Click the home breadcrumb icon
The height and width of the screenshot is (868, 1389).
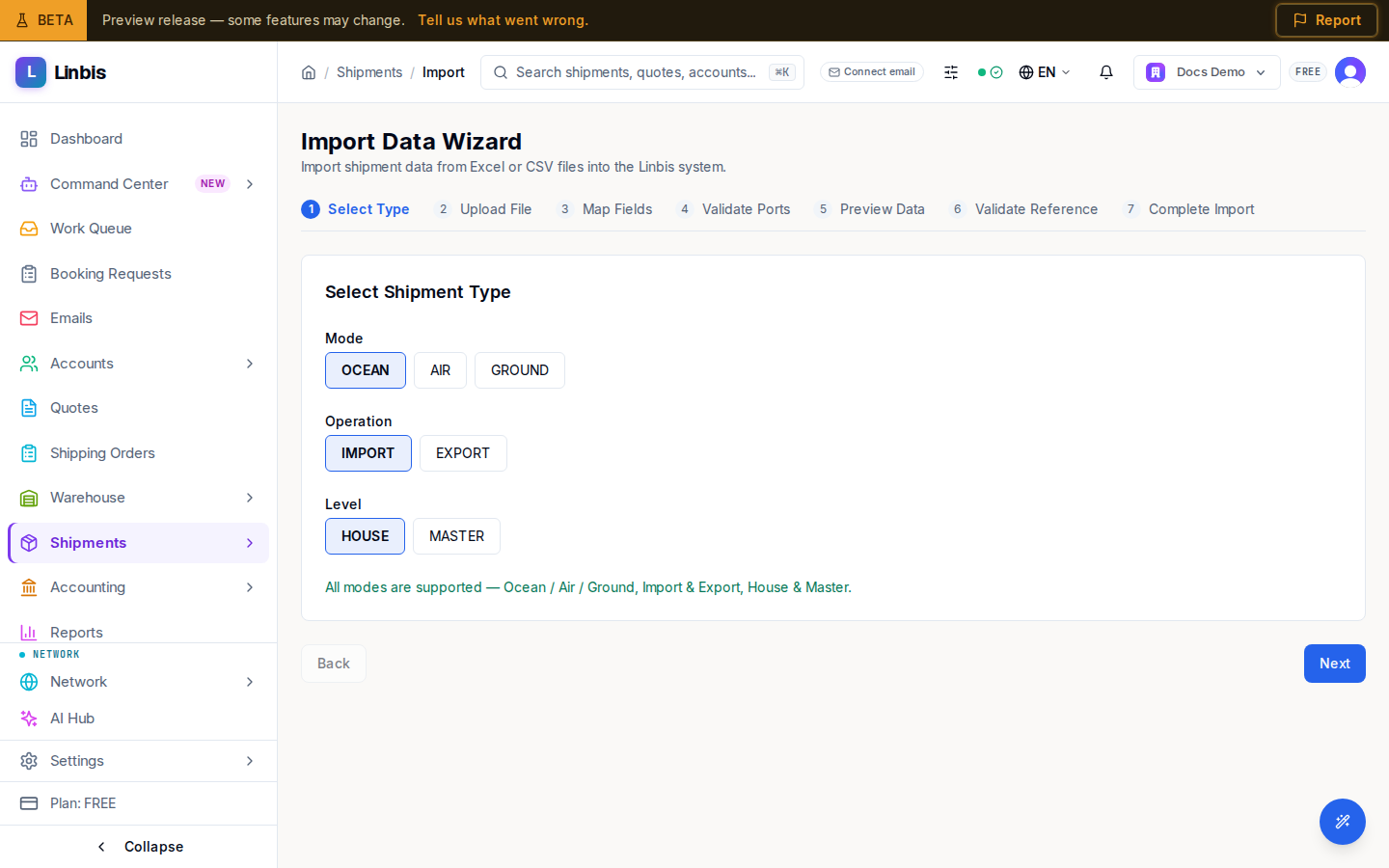[309, 72]
